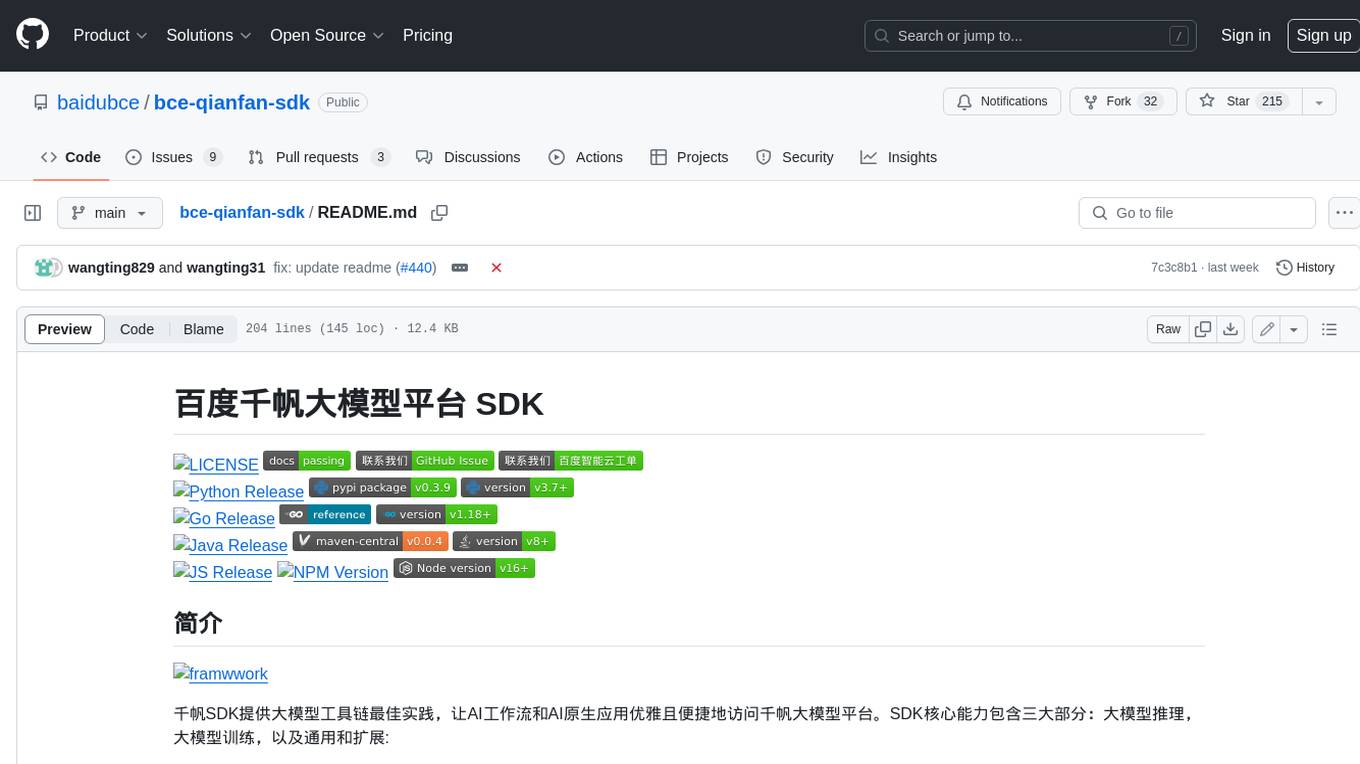The height and width of the screenshot is (764, 1360).
Task: Open the Go Release link
Action: coord(224,518)
